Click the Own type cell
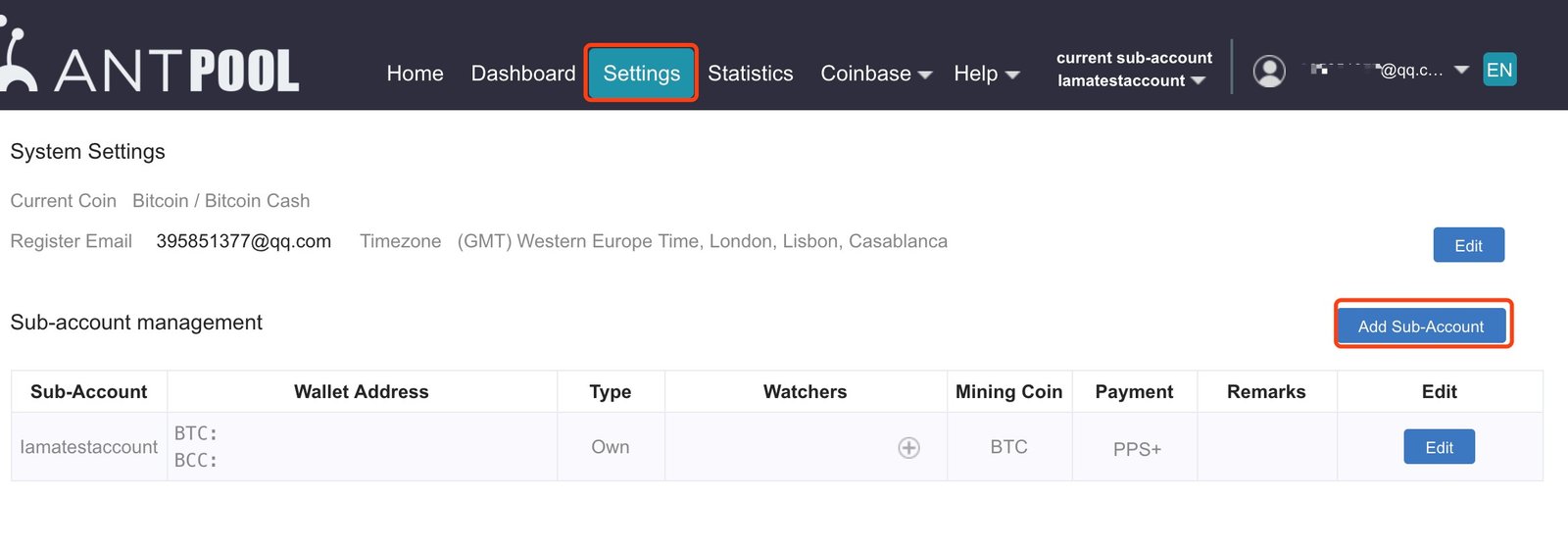The height and width of the screenshot is (550, 1568). coord(611,447)
